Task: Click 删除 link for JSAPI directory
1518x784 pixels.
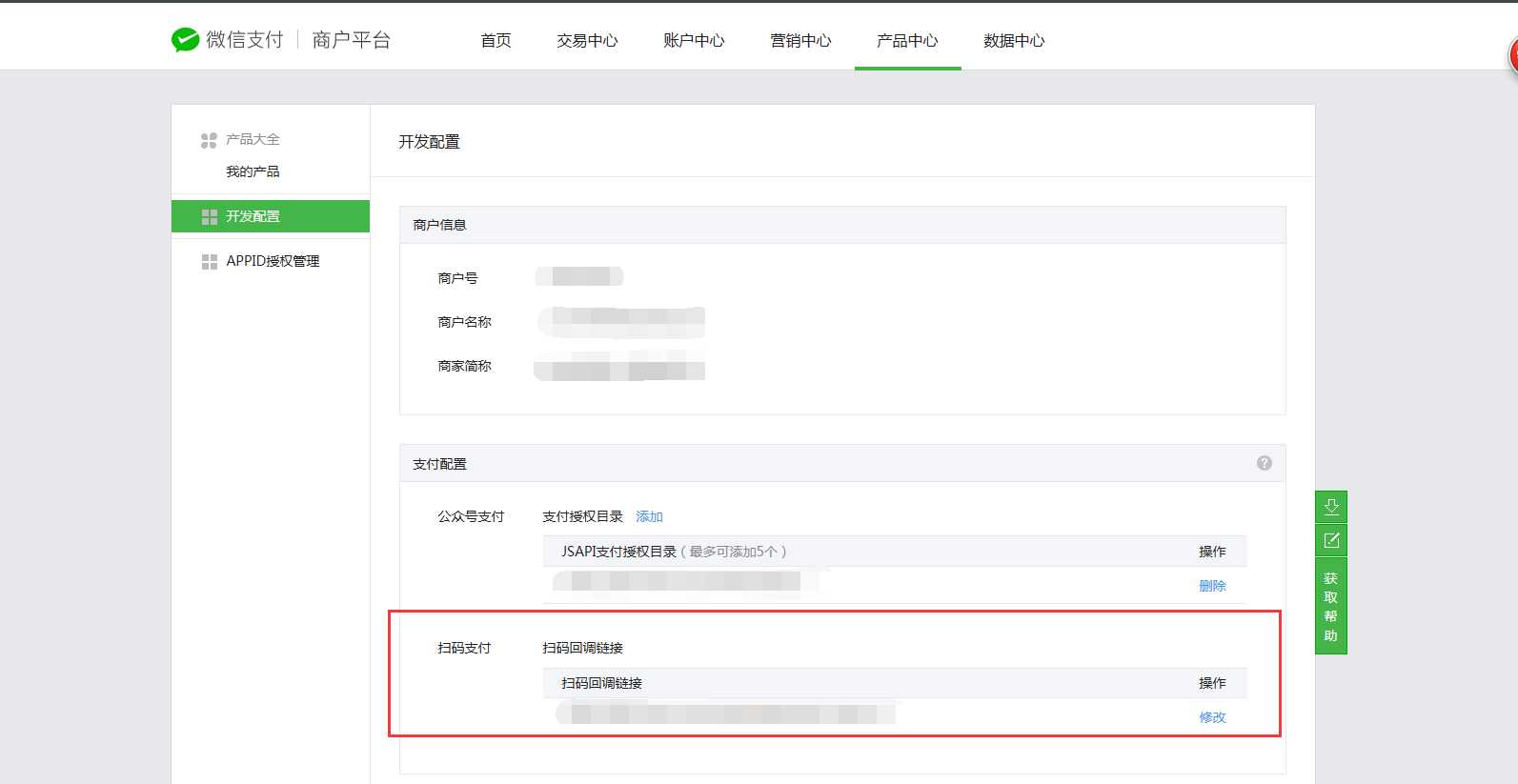Action: point(1212,586)
